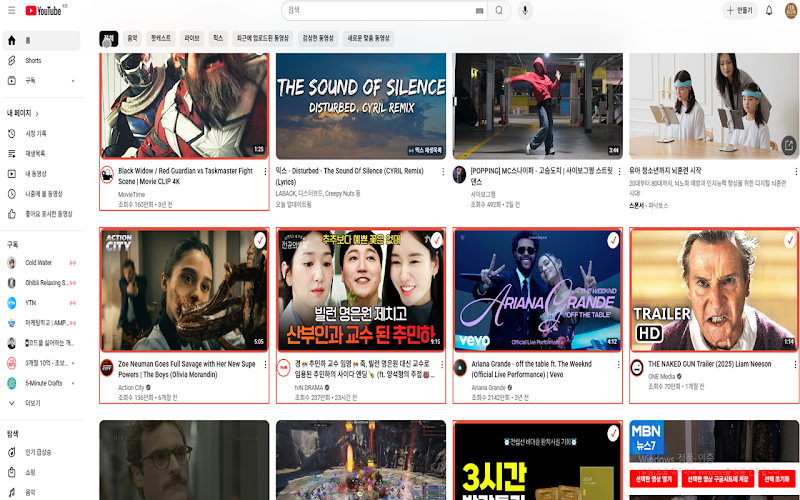Screen dimensions: 800x500
Task: Open options menu for 추민하 교수 video
Action: click(x=442, y=364)
